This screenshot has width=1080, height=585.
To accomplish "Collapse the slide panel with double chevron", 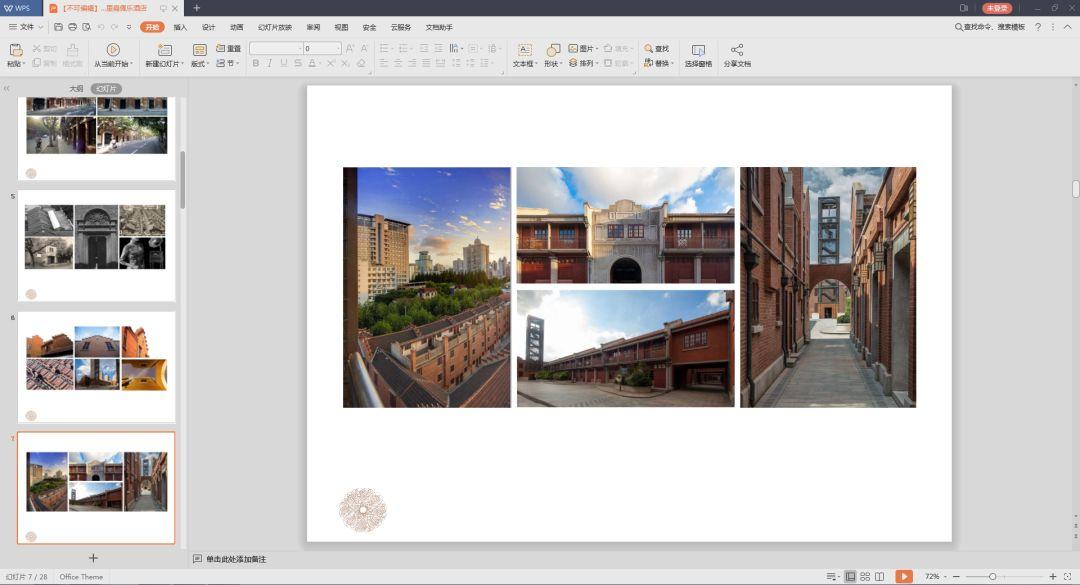I will (7, 88).
